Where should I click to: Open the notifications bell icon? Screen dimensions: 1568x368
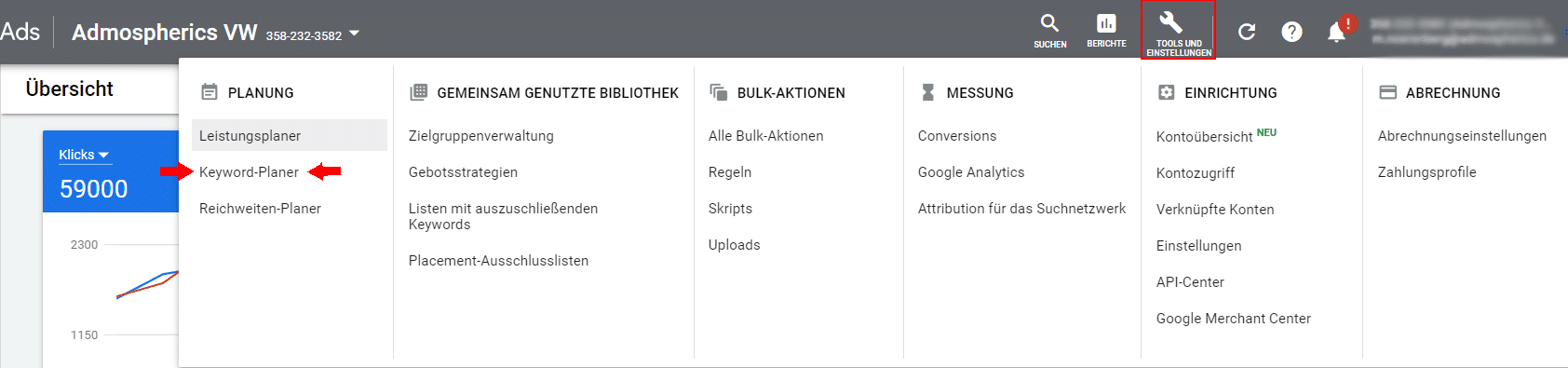point(1337,32)
